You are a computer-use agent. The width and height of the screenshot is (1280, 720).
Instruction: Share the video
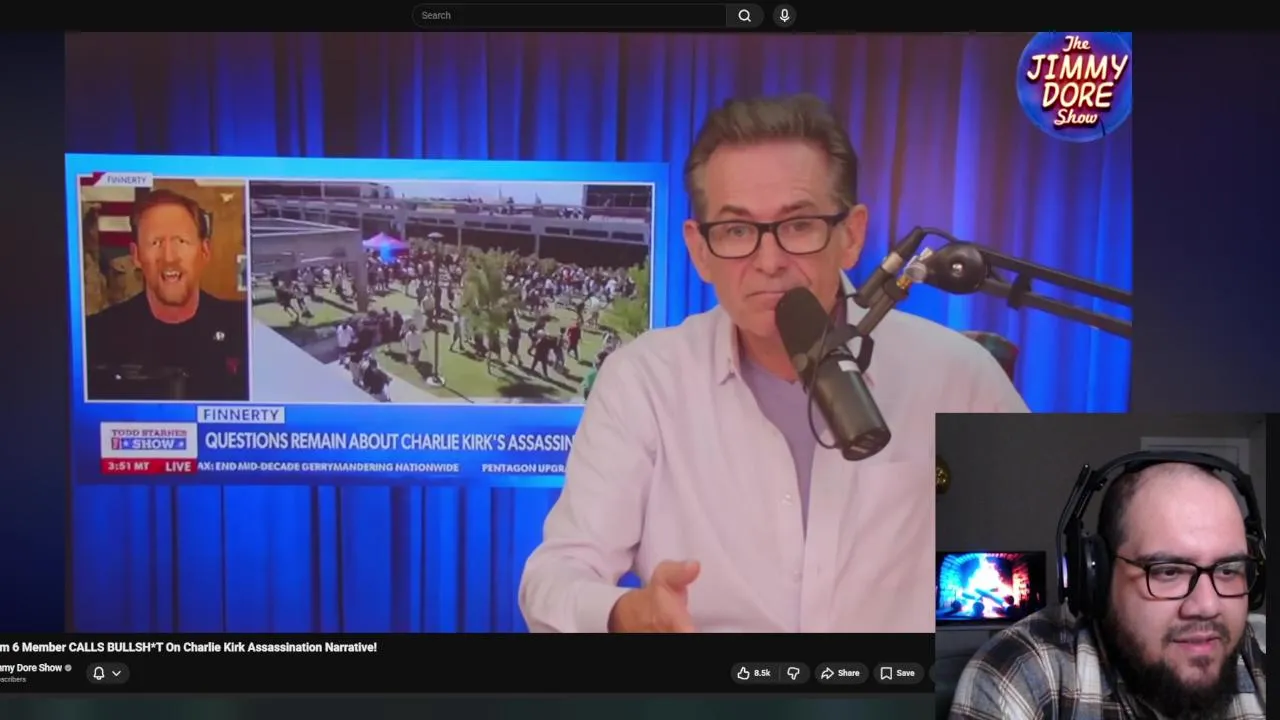pyautogui.click(x=840, y=673)
